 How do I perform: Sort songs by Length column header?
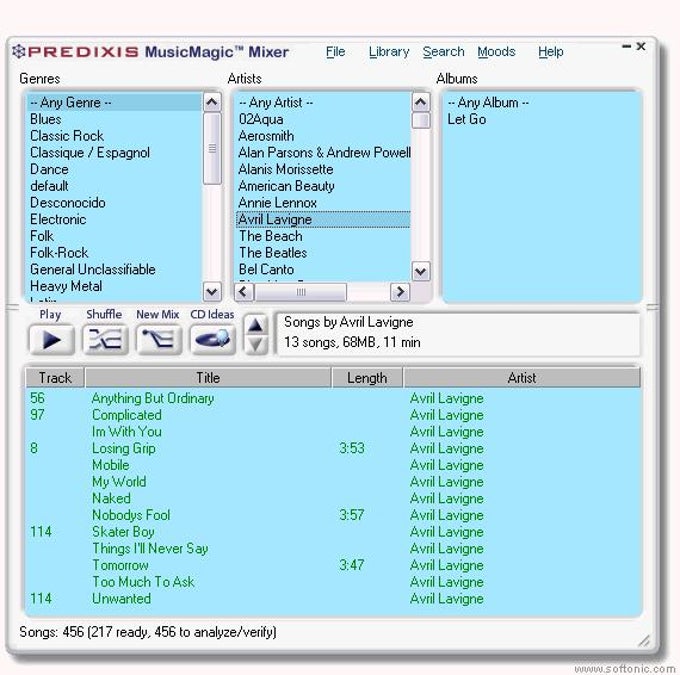[x=367, y=377]
